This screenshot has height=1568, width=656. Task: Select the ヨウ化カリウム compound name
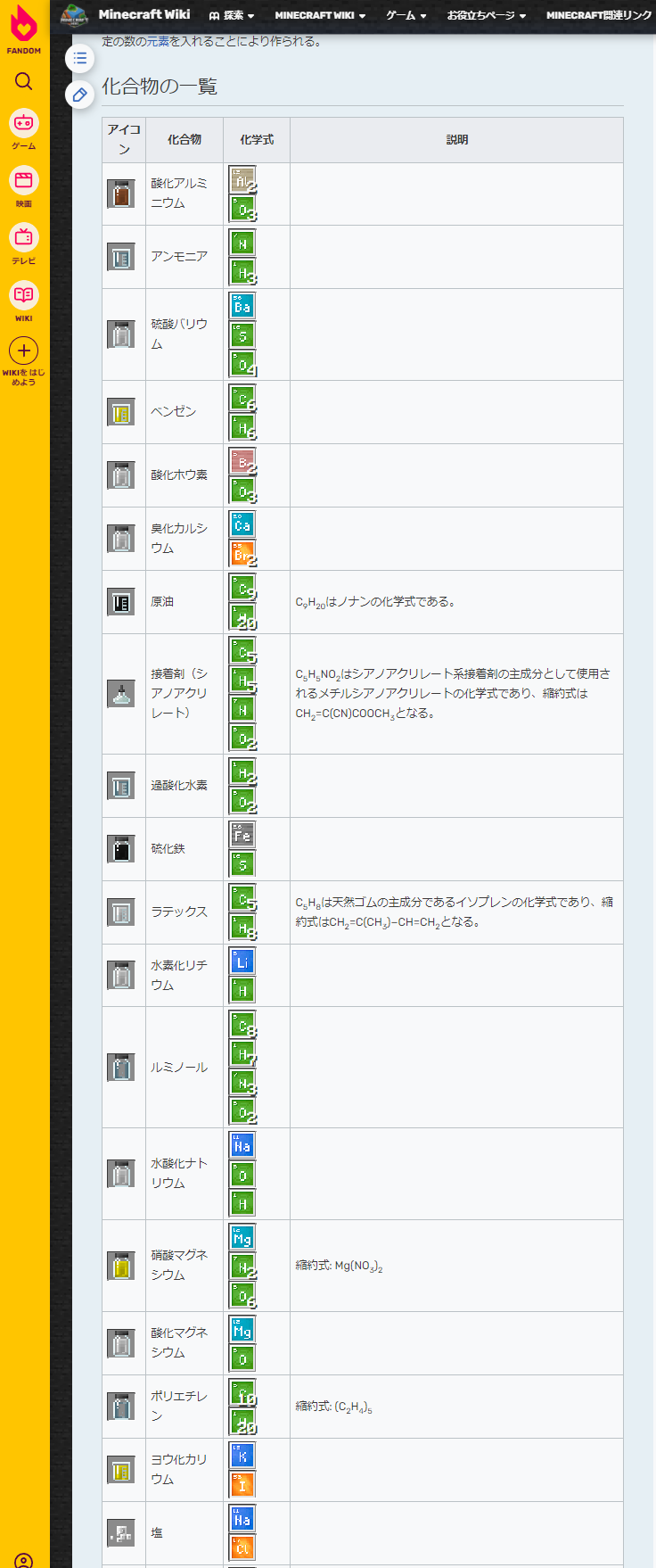click(179, 1469)
